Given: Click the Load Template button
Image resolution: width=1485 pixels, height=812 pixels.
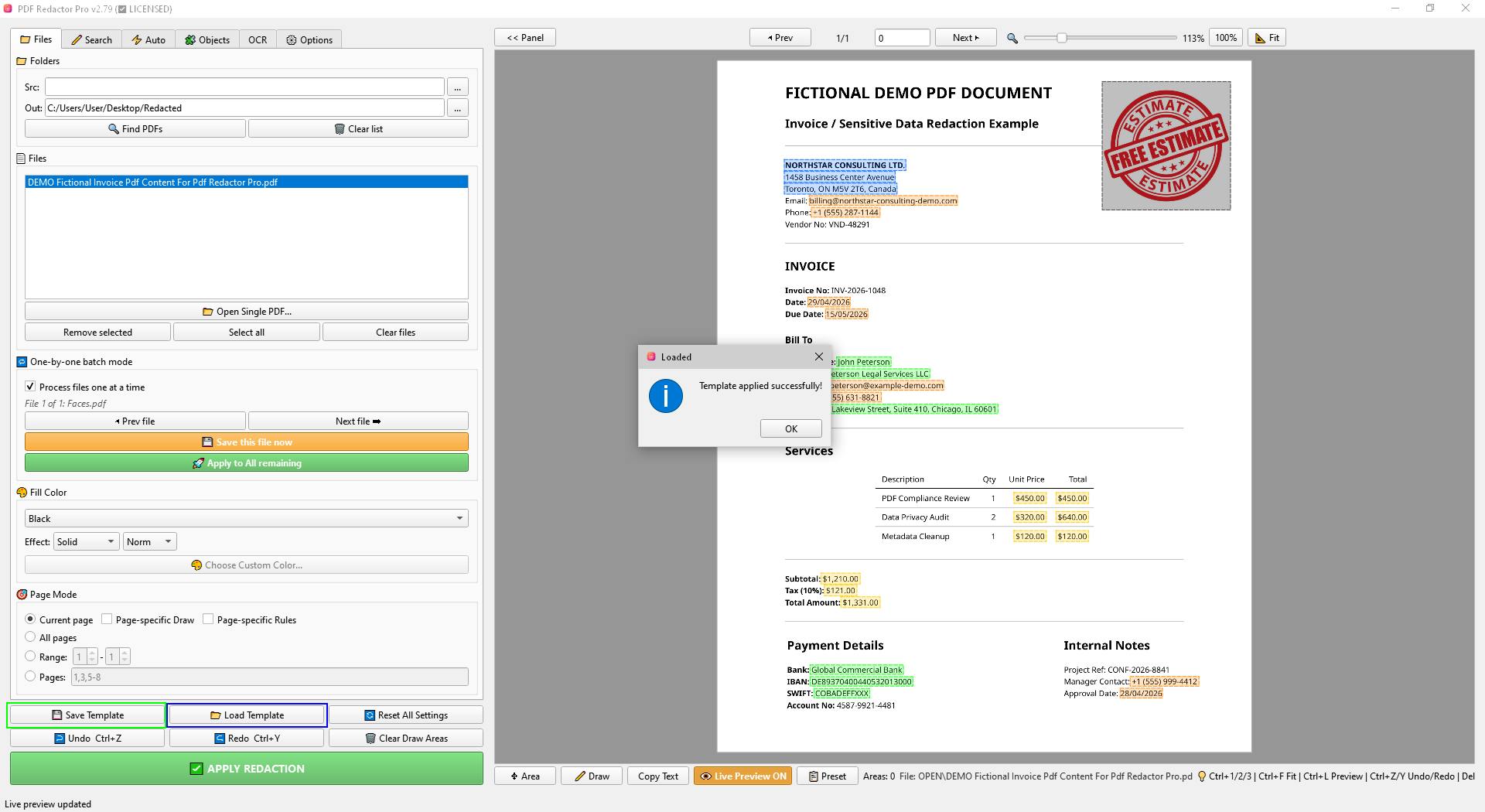Looking at the screenshot, I should [247, 715].
